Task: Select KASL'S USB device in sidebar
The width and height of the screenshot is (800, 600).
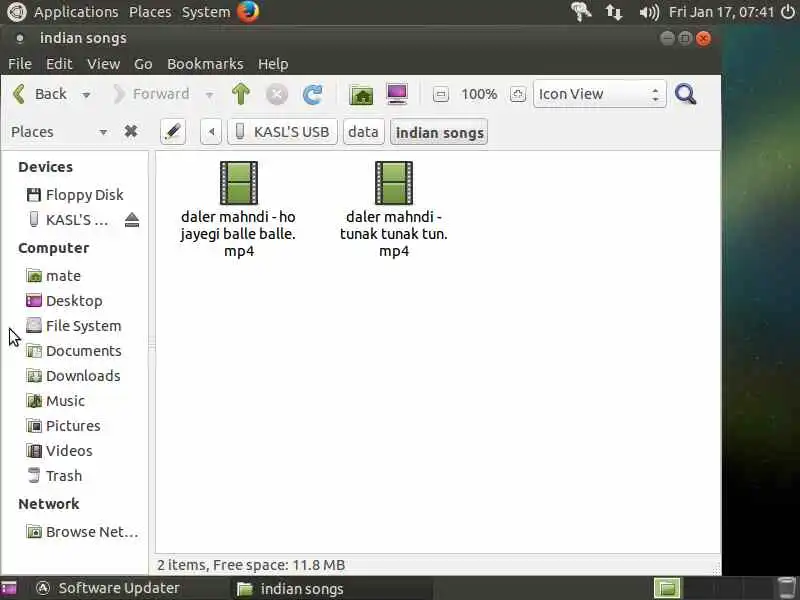Action: (67, 220)
